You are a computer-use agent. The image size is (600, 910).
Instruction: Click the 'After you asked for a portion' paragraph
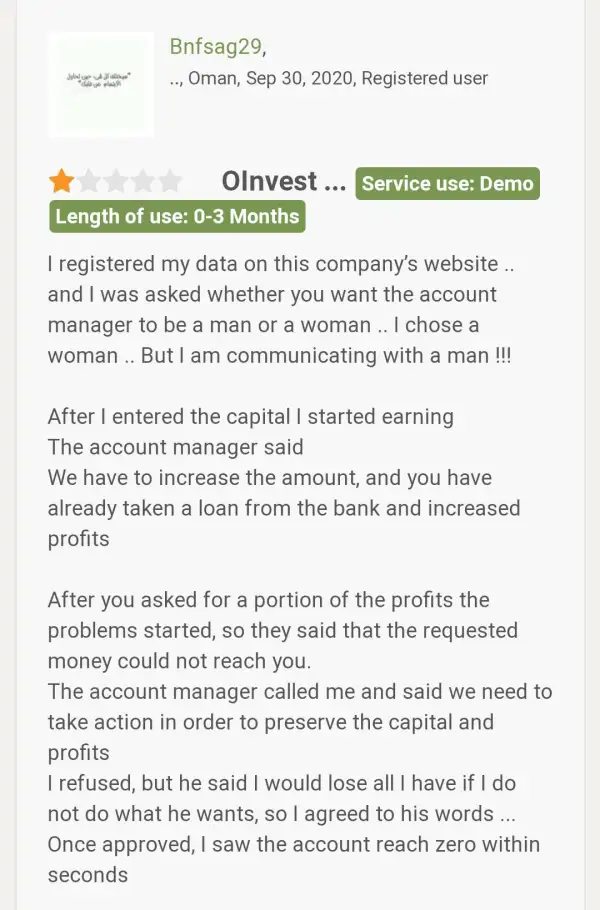click(x=268, y=600)
